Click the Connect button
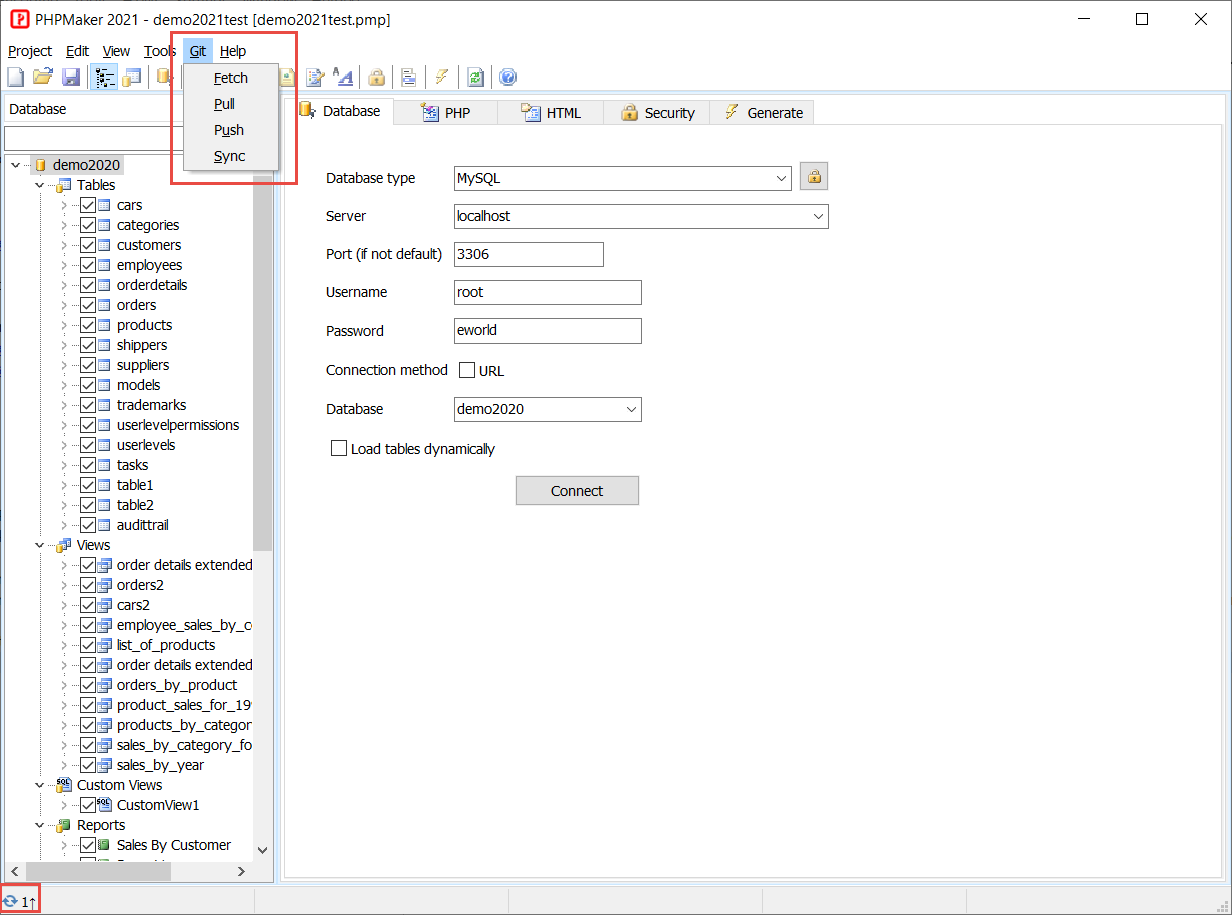Screen dimensions: 1232x915 pos(577,491)
